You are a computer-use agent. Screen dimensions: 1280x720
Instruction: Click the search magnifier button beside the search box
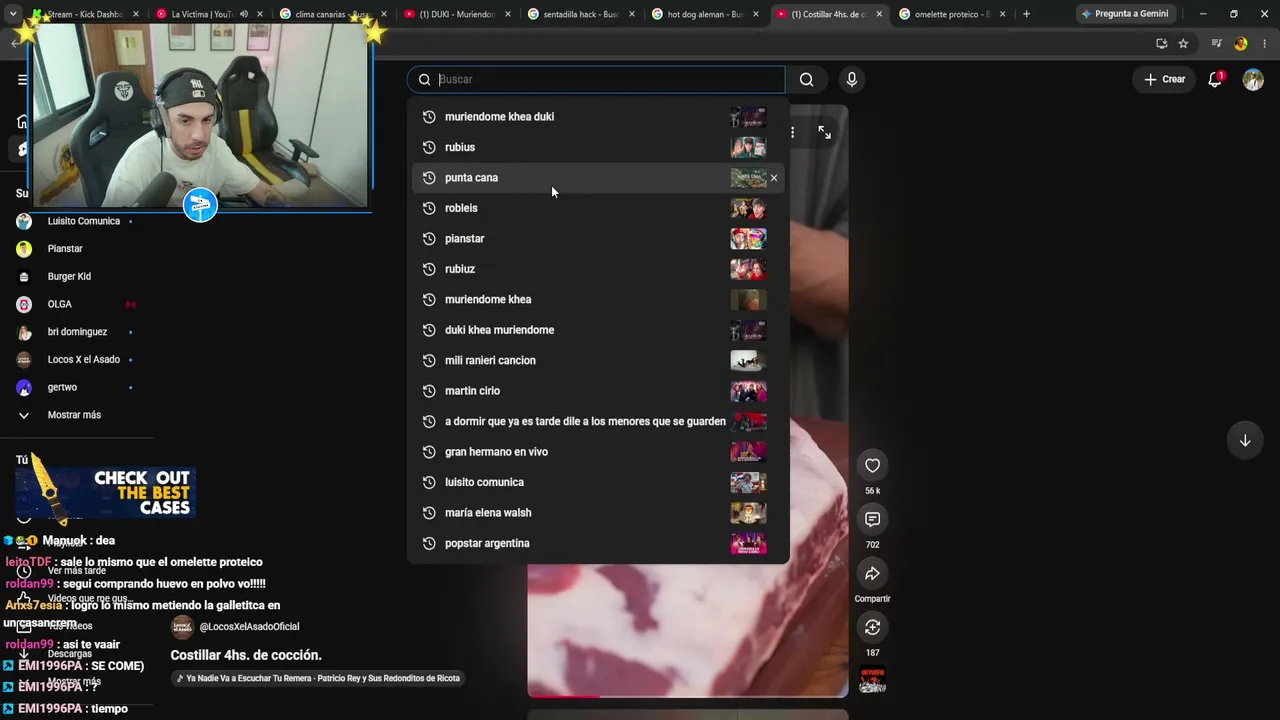tap(806, 80)
